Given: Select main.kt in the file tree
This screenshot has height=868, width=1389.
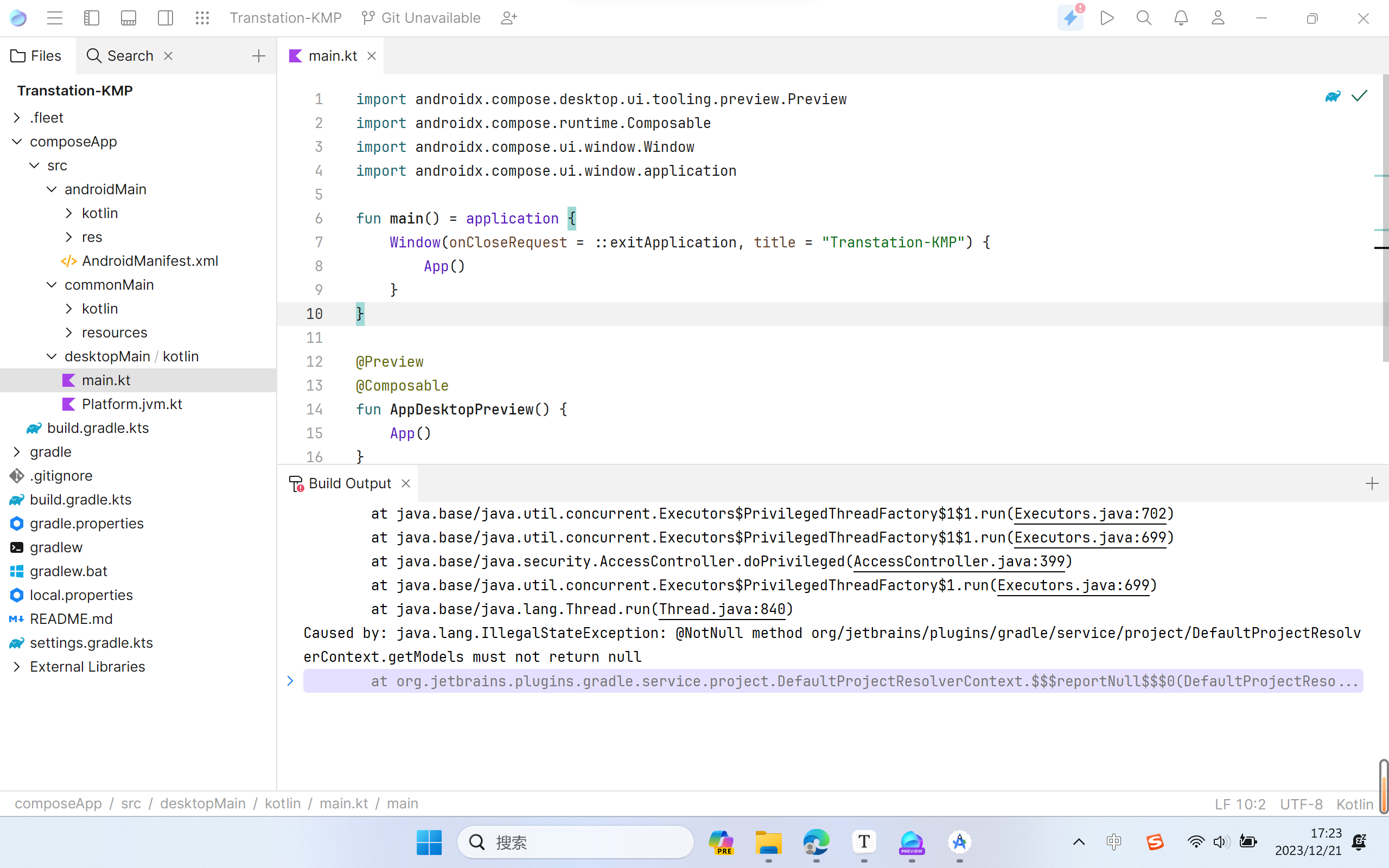Looking at the screenshot, I should (x=138, y=380).
